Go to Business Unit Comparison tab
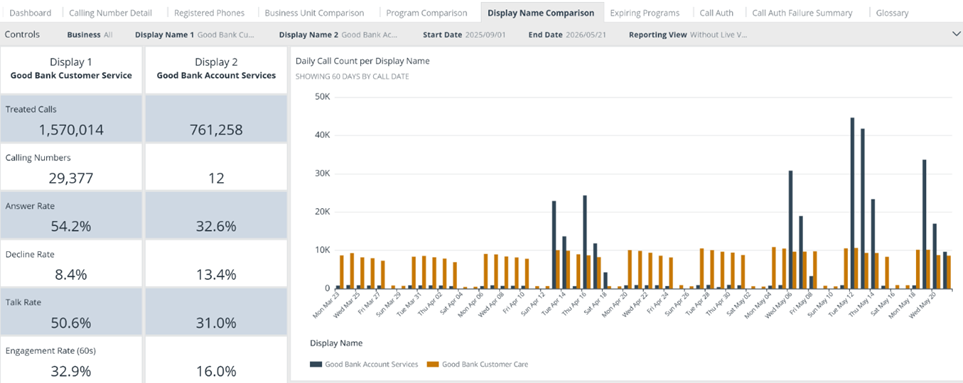Image resolution: width=963 pixels, height=383 pixels. point(314,12)
